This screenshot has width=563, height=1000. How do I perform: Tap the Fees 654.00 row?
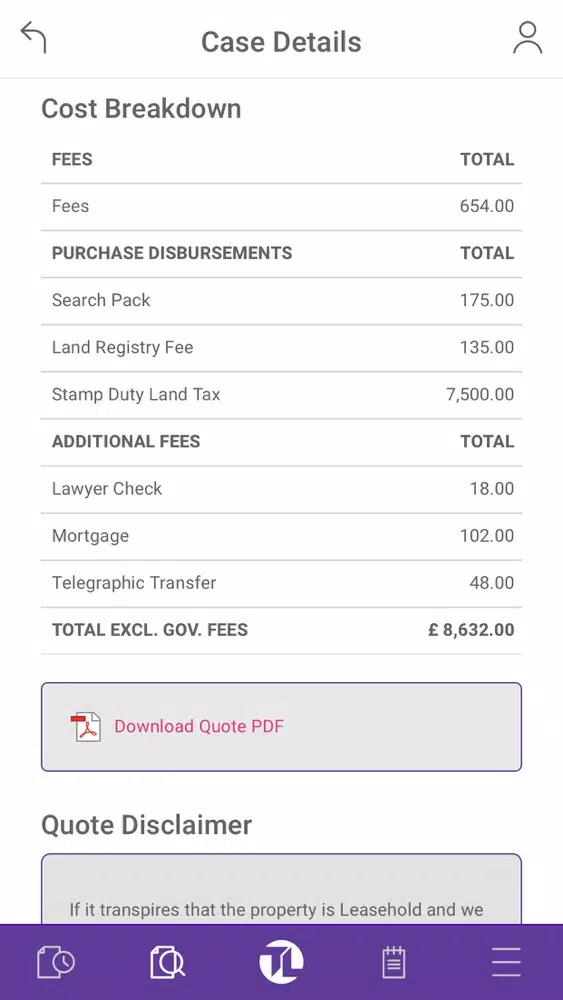[x=281, y=207]
